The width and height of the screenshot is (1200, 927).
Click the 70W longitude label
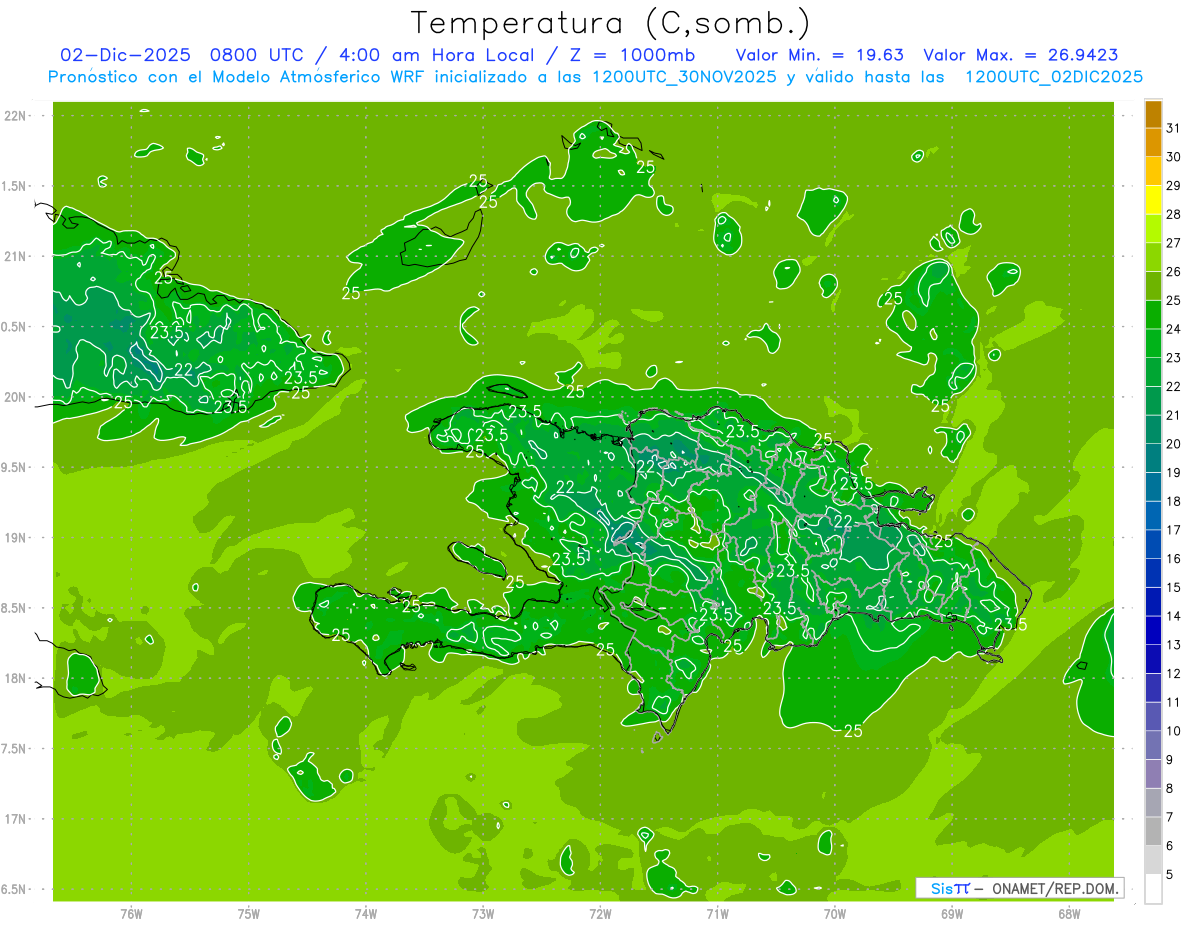(835, 914)
